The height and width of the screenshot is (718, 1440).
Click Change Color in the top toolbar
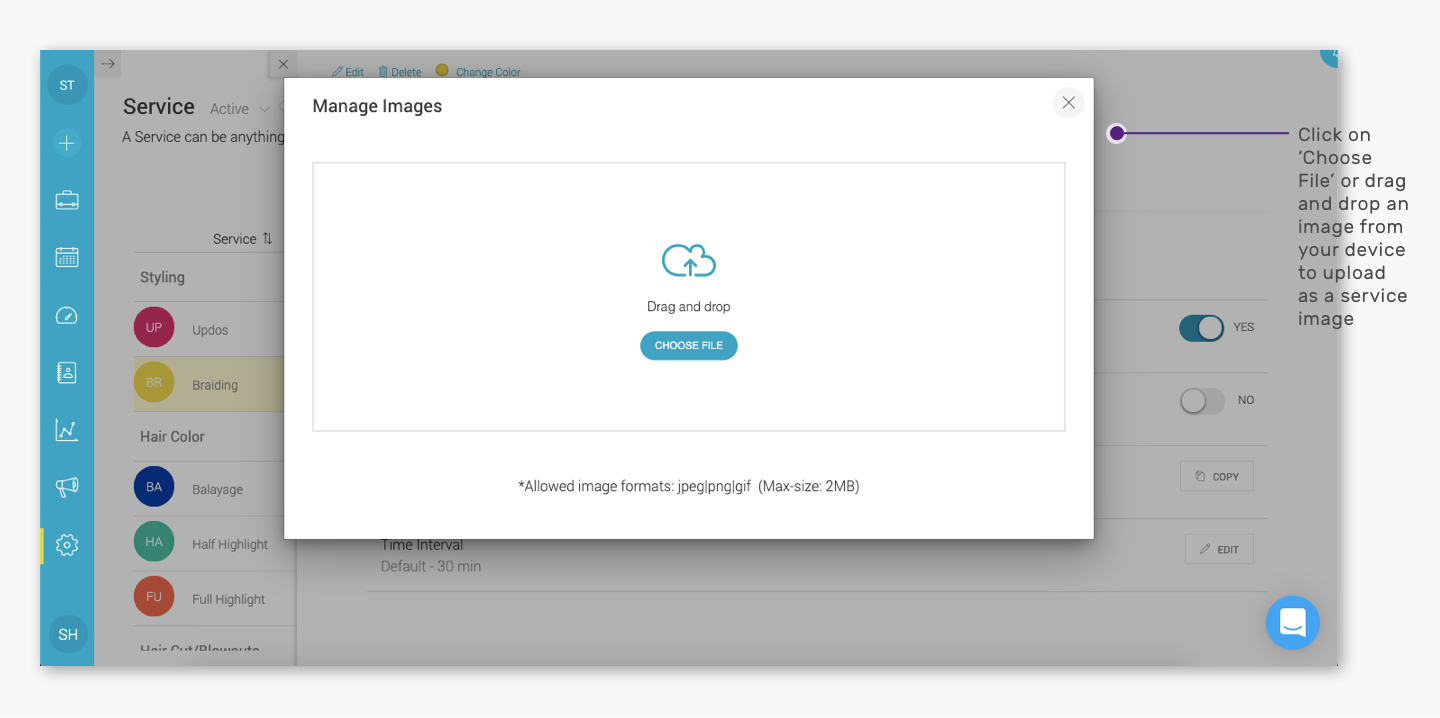click(488, 72)
